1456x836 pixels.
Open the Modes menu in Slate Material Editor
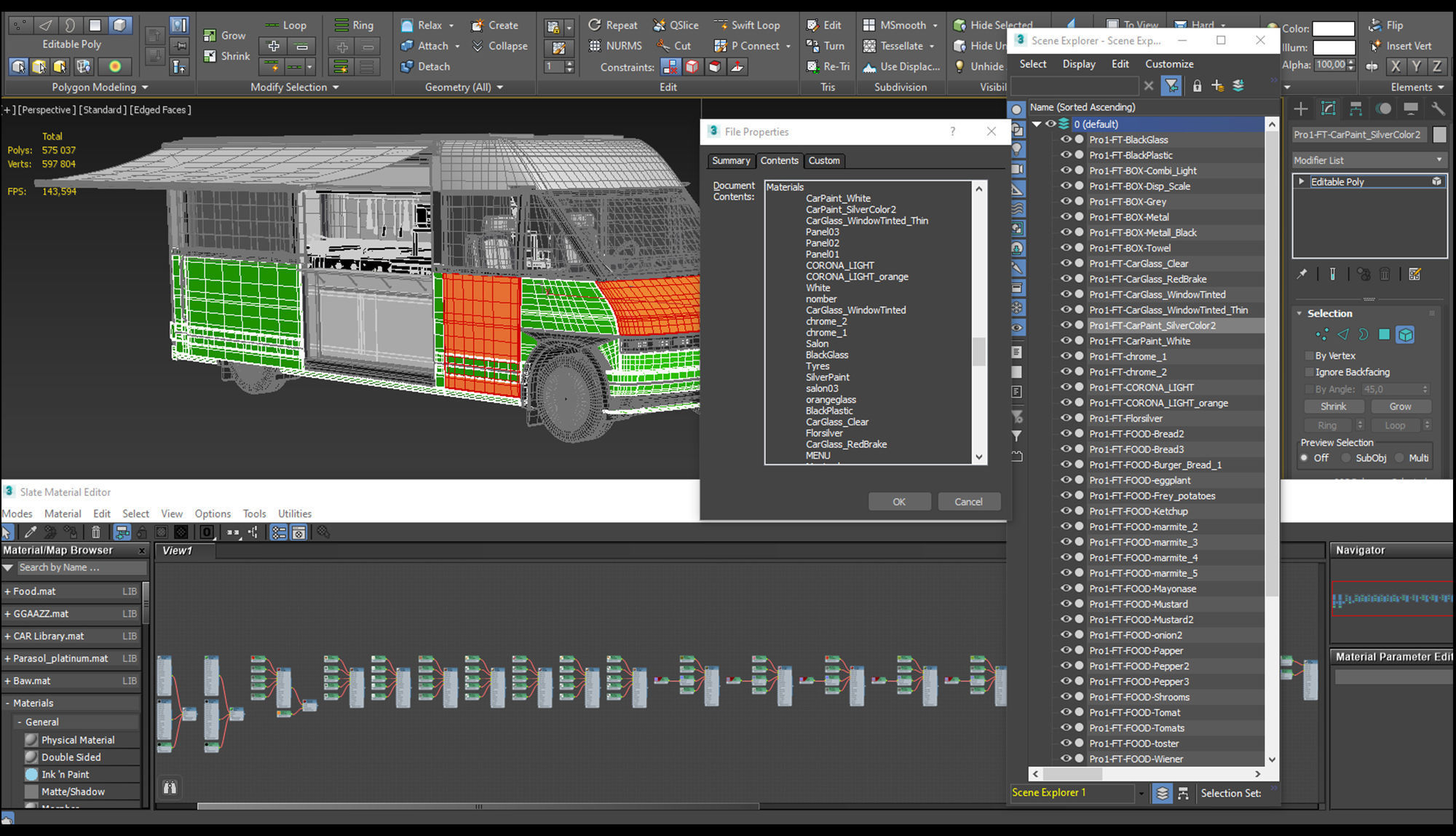[x=17, y=513]
